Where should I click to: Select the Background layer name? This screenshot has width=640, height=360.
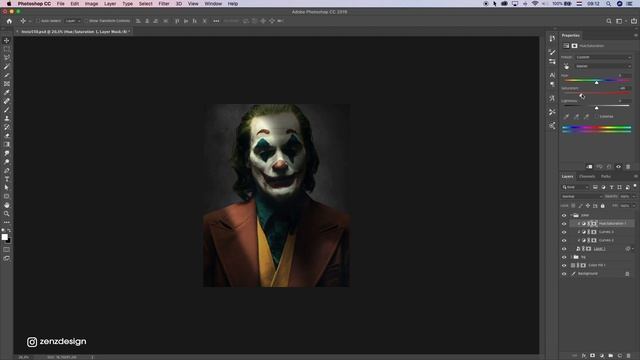(587, 274)
